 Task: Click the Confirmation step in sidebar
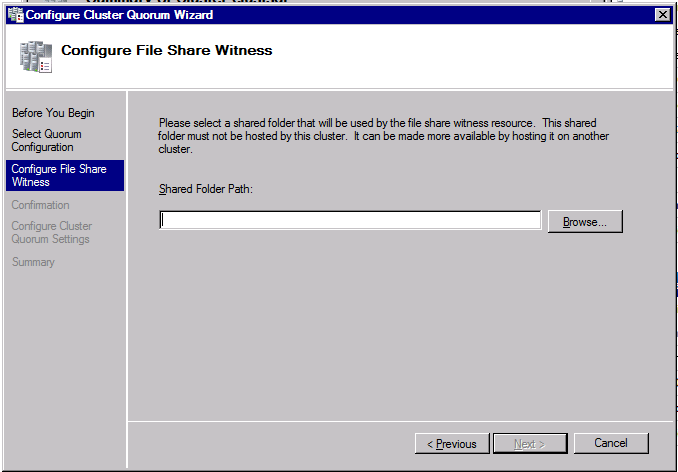tap(41, 205)
